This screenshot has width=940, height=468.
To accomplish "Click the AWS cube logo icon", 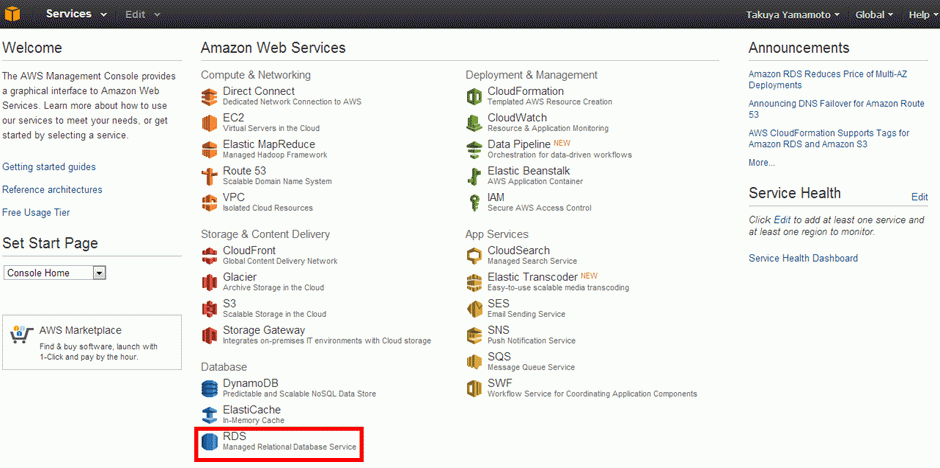I will pyautogui.click(x=12, y=13).
